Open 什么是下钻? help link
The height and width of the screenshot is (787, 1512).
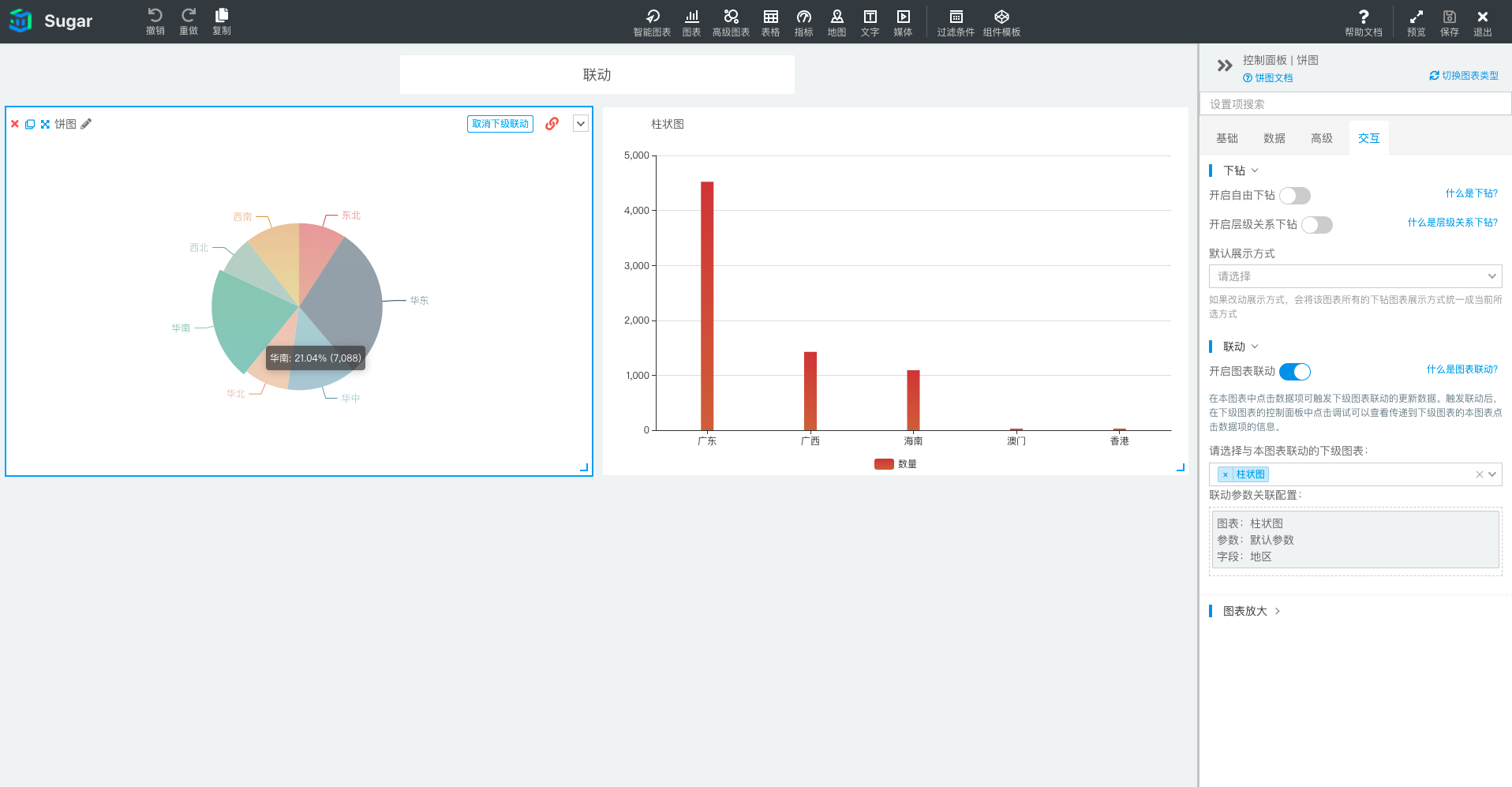tap(1472, 193)
